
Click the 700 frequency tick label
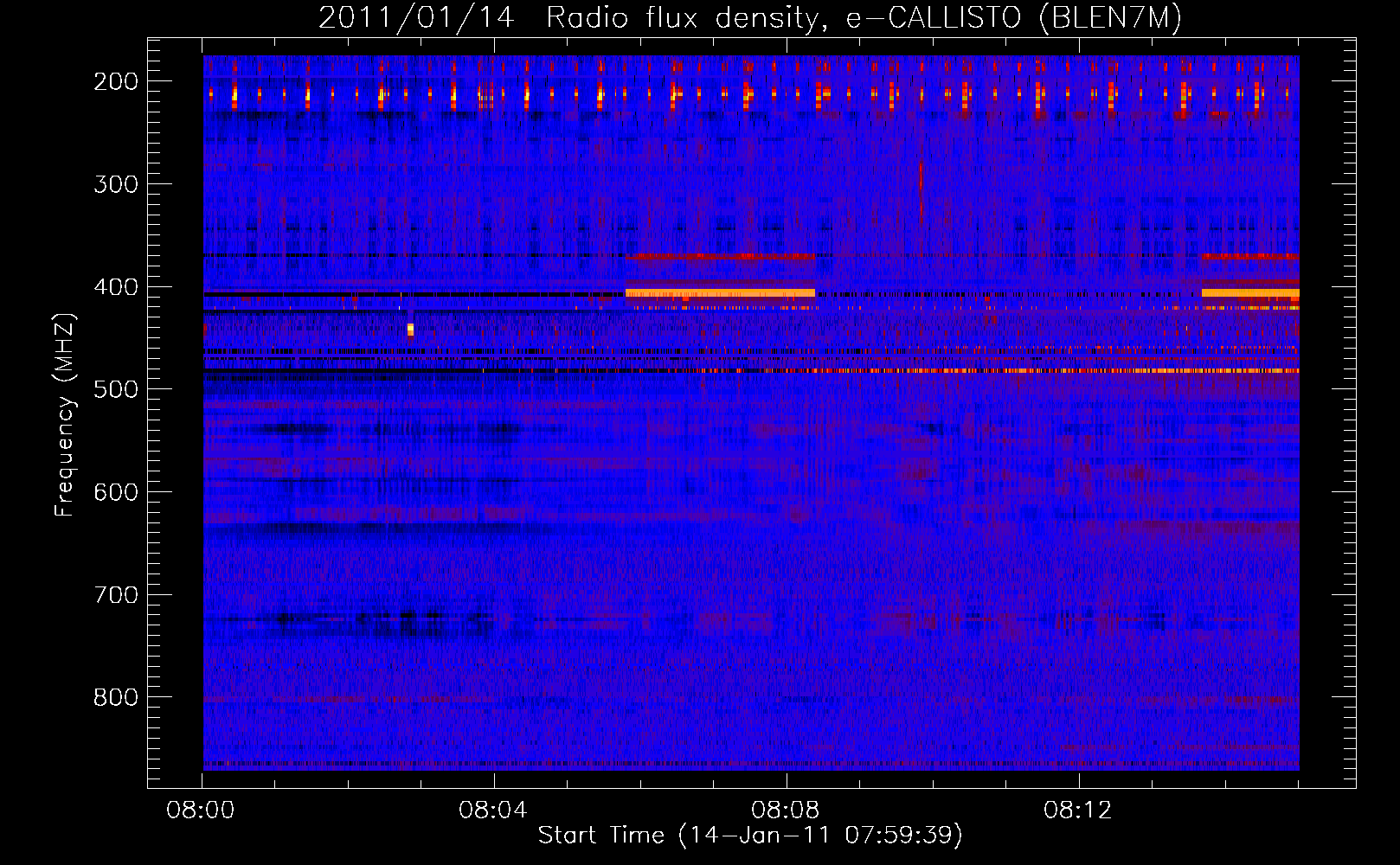pyautogui.click(x=115, y=595)
